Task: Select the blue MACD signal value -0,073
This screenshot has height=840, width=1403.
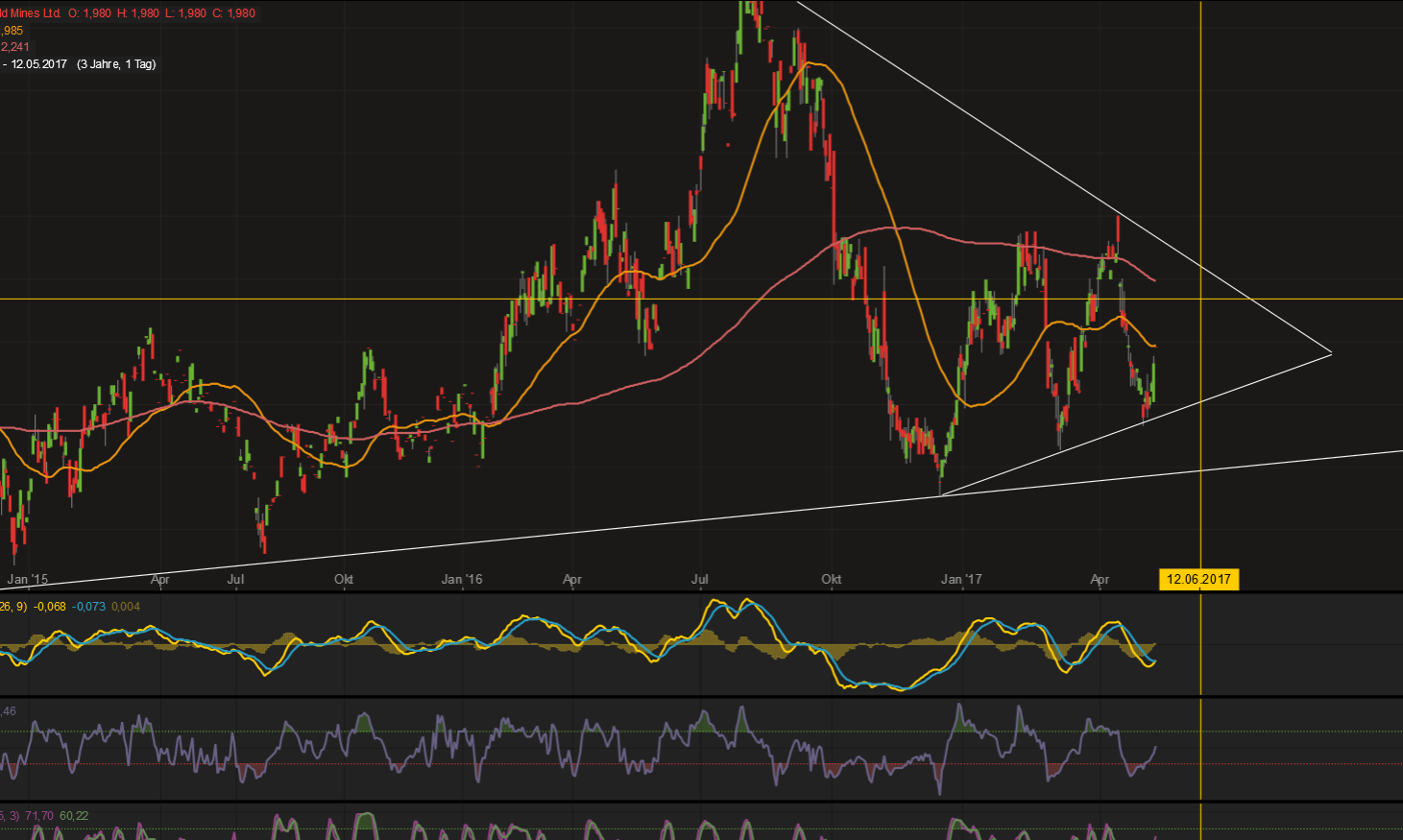Action: [x=88, y=607]
